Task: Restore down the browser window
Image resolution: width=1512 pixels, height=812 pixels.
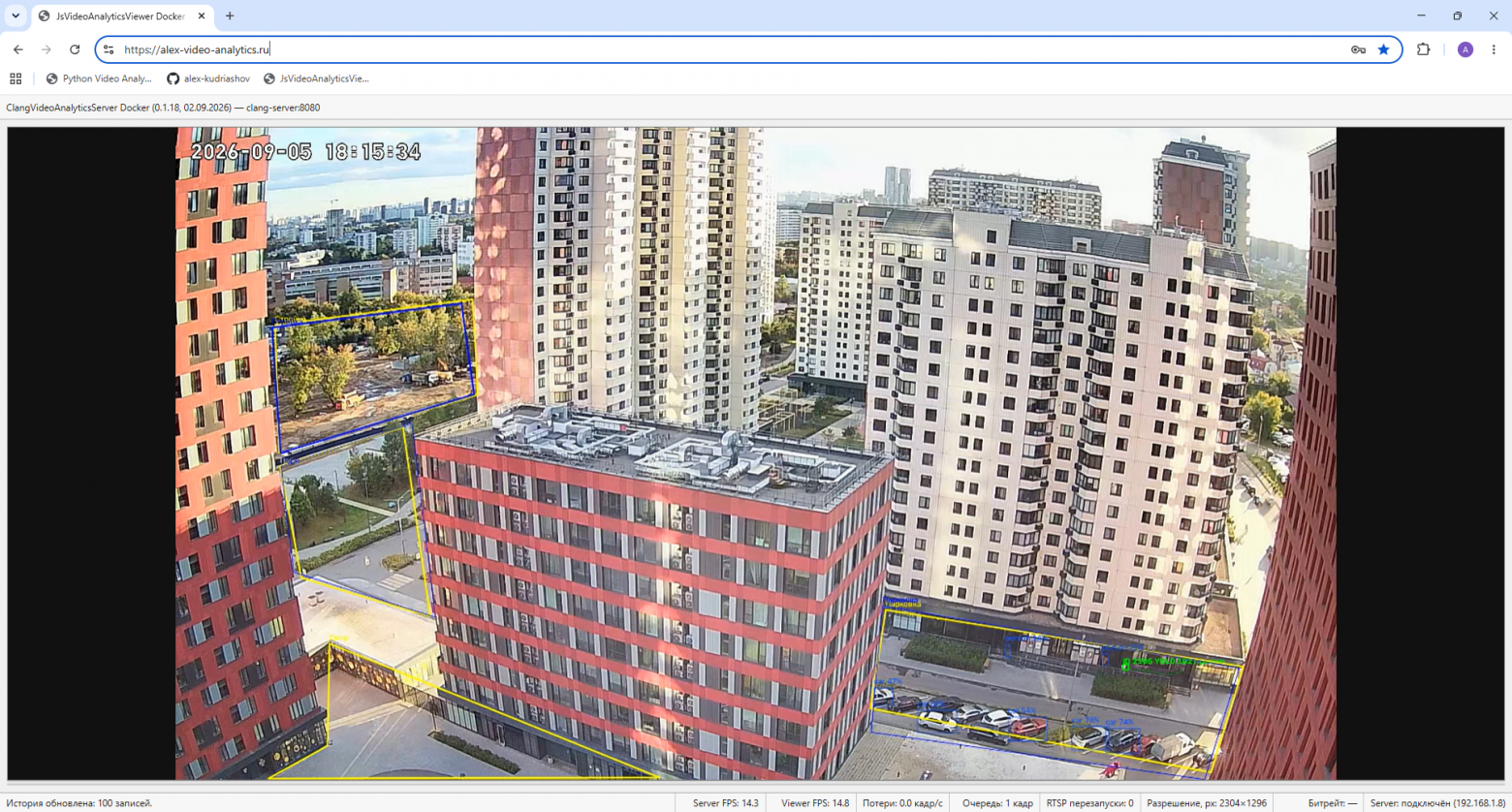Action: [x=1457, y=16]
